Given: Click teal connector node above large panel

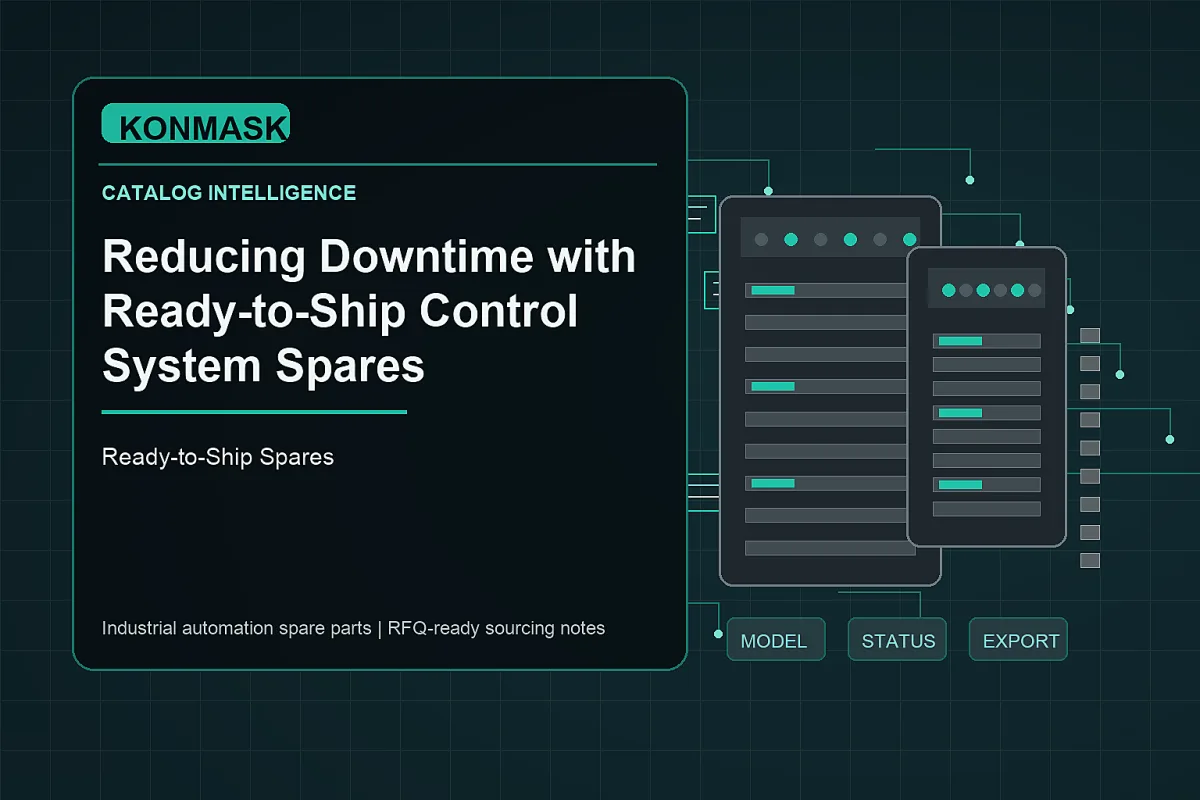Looking at the screenshot, I should pos(768,190).
